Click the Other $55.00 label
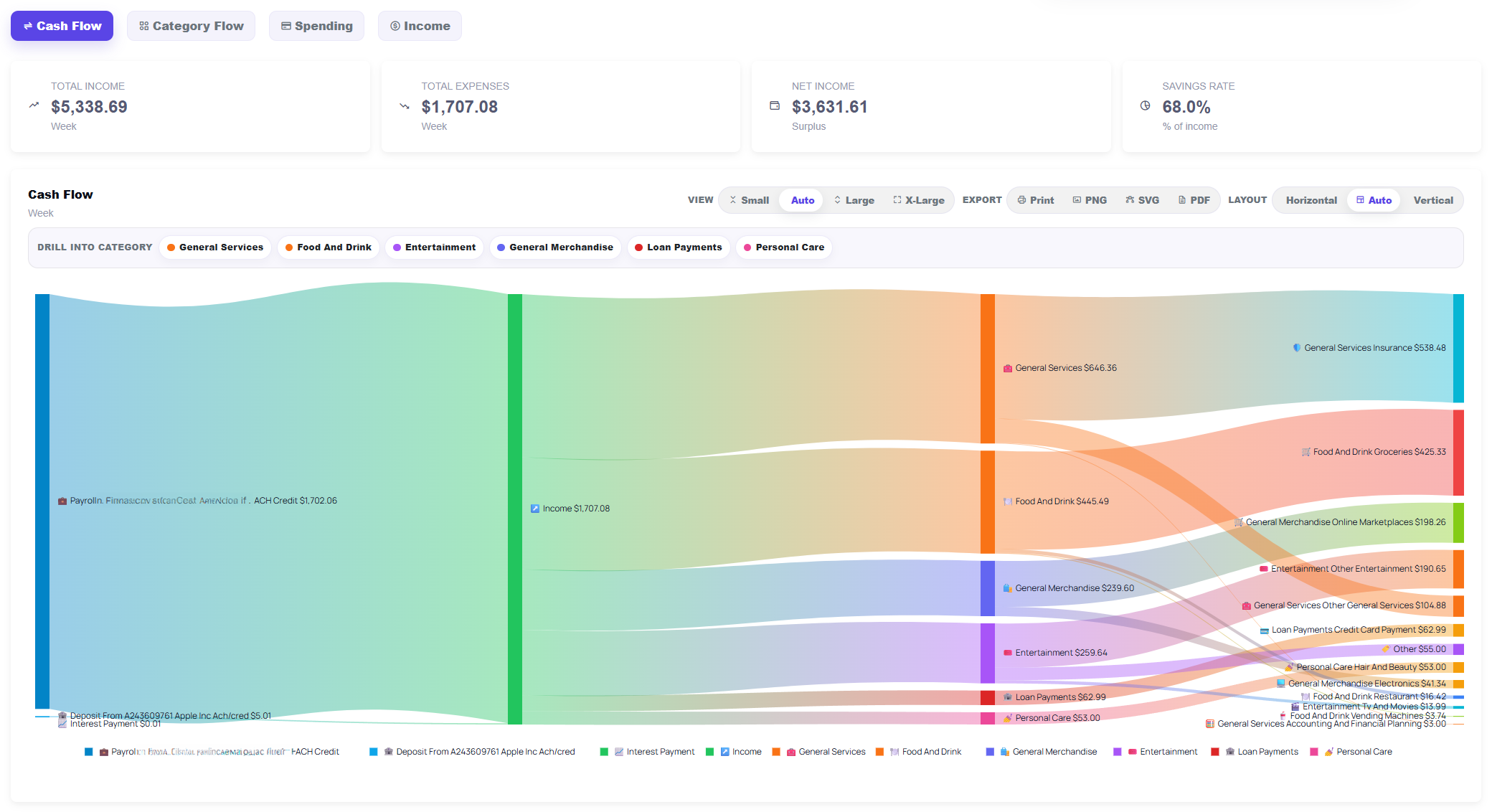 1414,649
